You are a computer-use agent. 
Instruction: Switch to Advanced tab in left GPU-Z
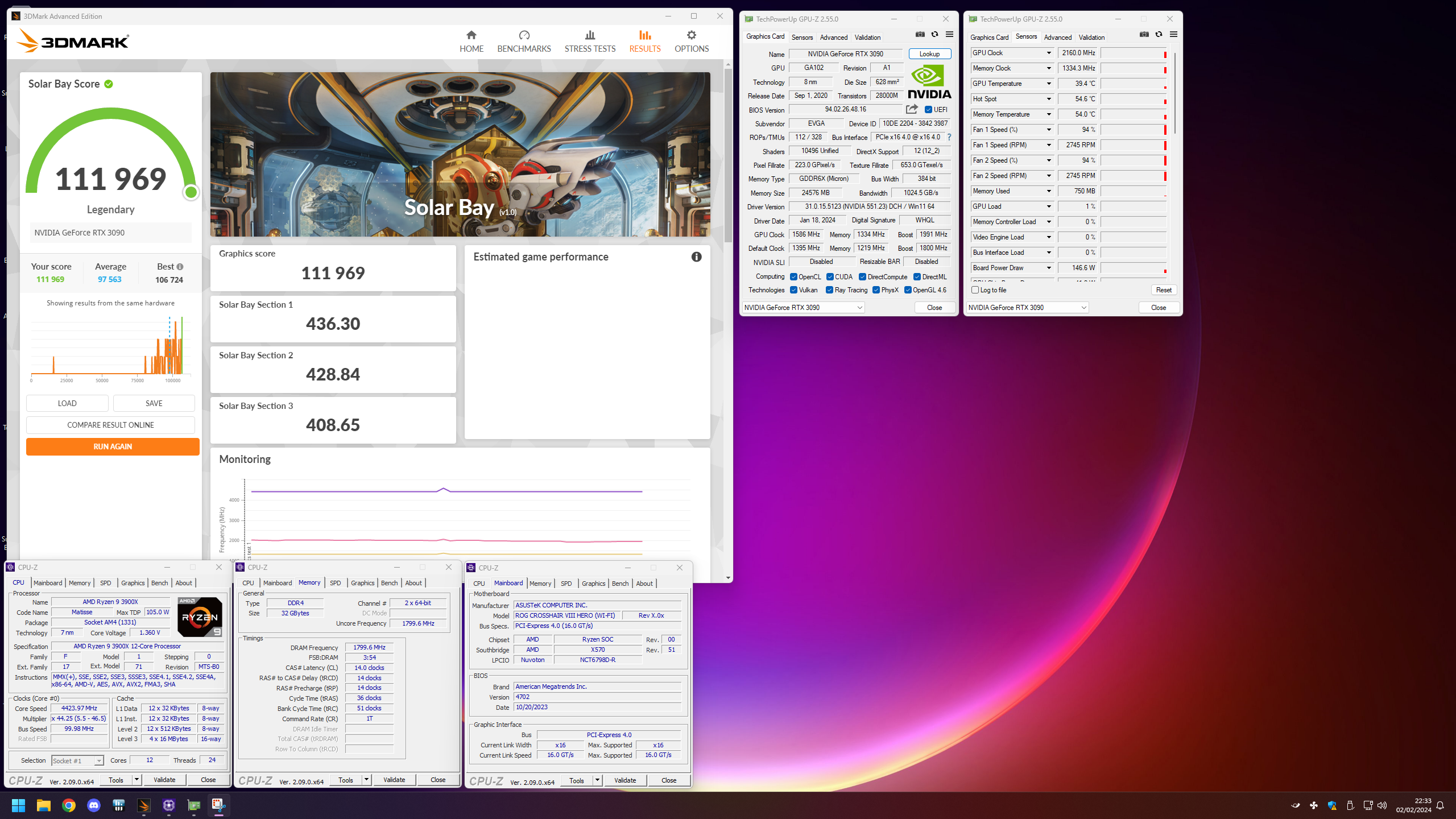click(x=833, y=38)
